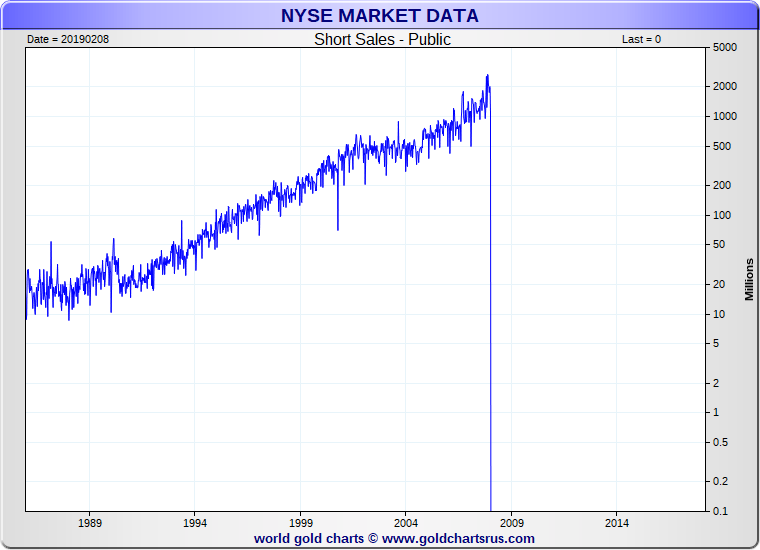
Task: Click the NYSE MARKET DATA title
Action: 380,16
